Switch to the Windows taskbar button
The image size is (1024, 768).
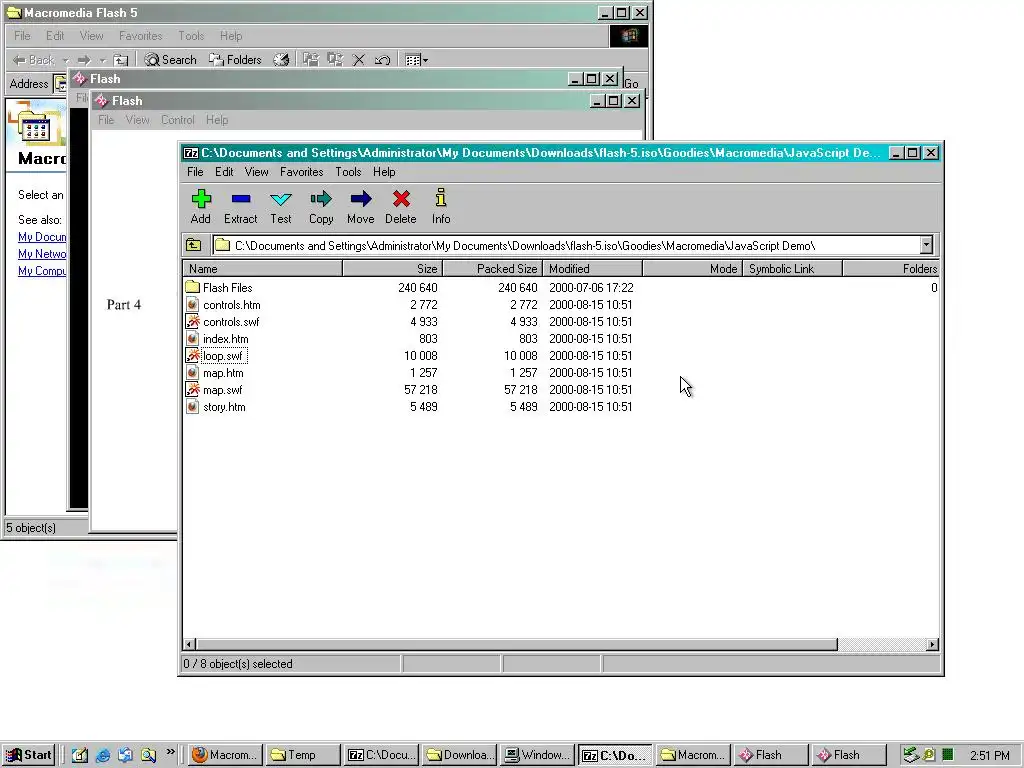pyautogui.click(x=537, y=755)
